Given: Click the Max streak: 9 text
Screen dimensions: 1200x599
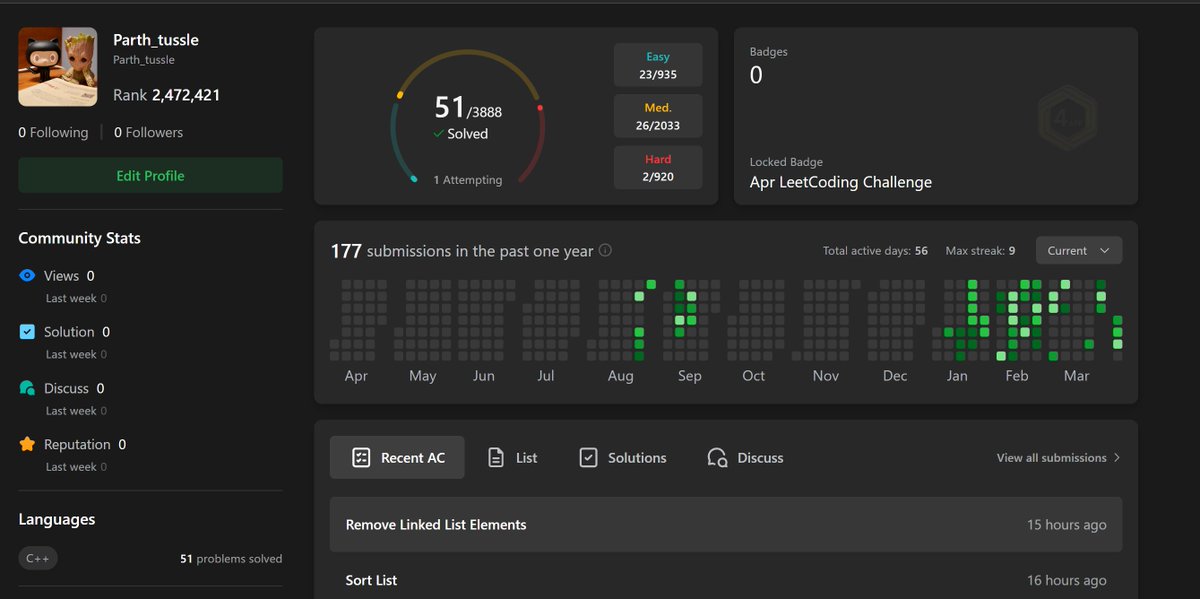Looking at the screenshot, I should [980, 251].
